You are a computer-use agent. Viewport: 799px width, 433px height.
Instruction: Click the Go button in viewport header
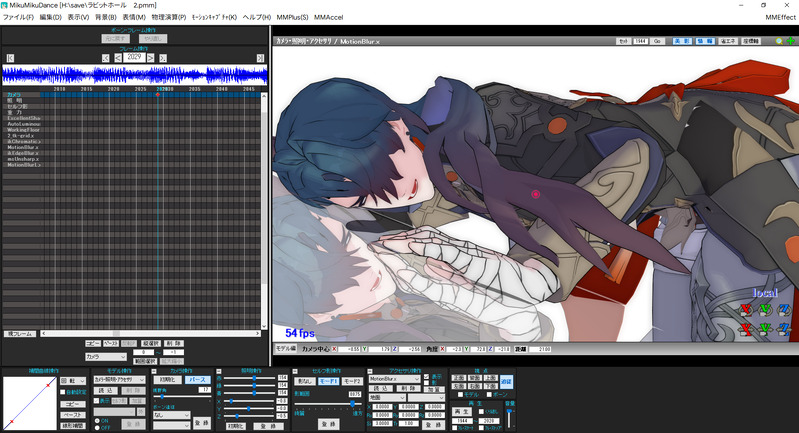coord(657,41)
